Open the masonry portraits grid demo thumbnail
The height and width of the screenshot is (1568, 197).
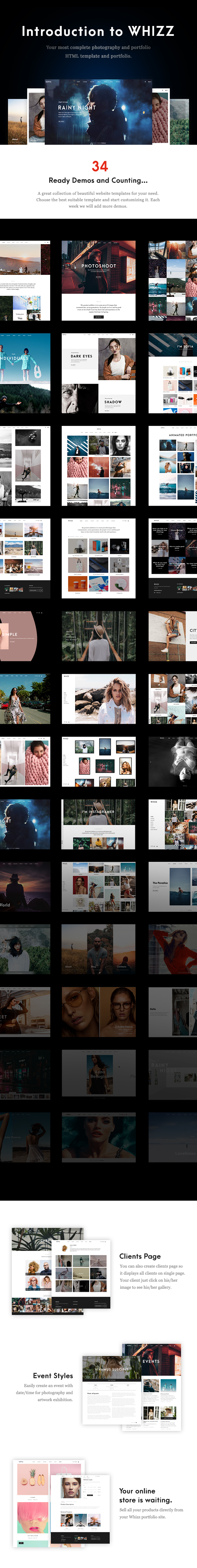(98, 887)
